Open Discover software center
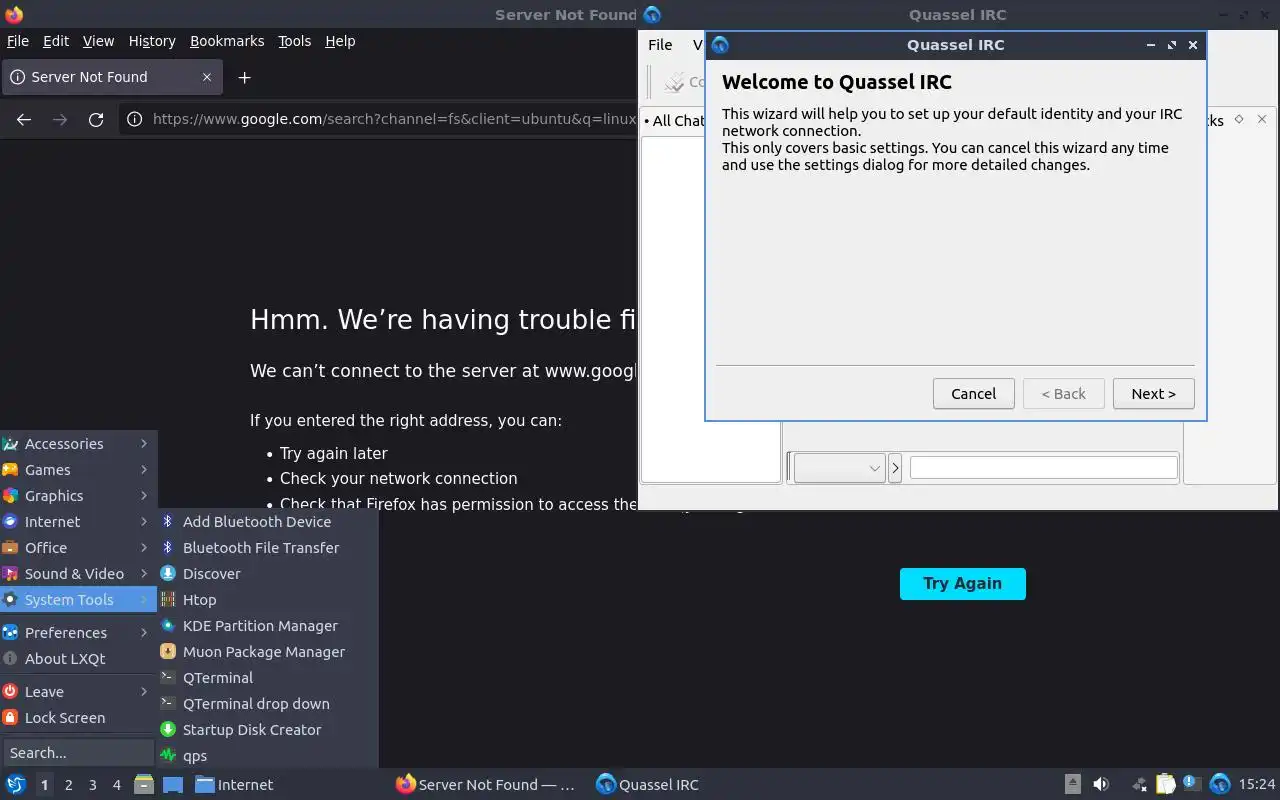This screenshot has height=800, width=1280. [268, 574]
